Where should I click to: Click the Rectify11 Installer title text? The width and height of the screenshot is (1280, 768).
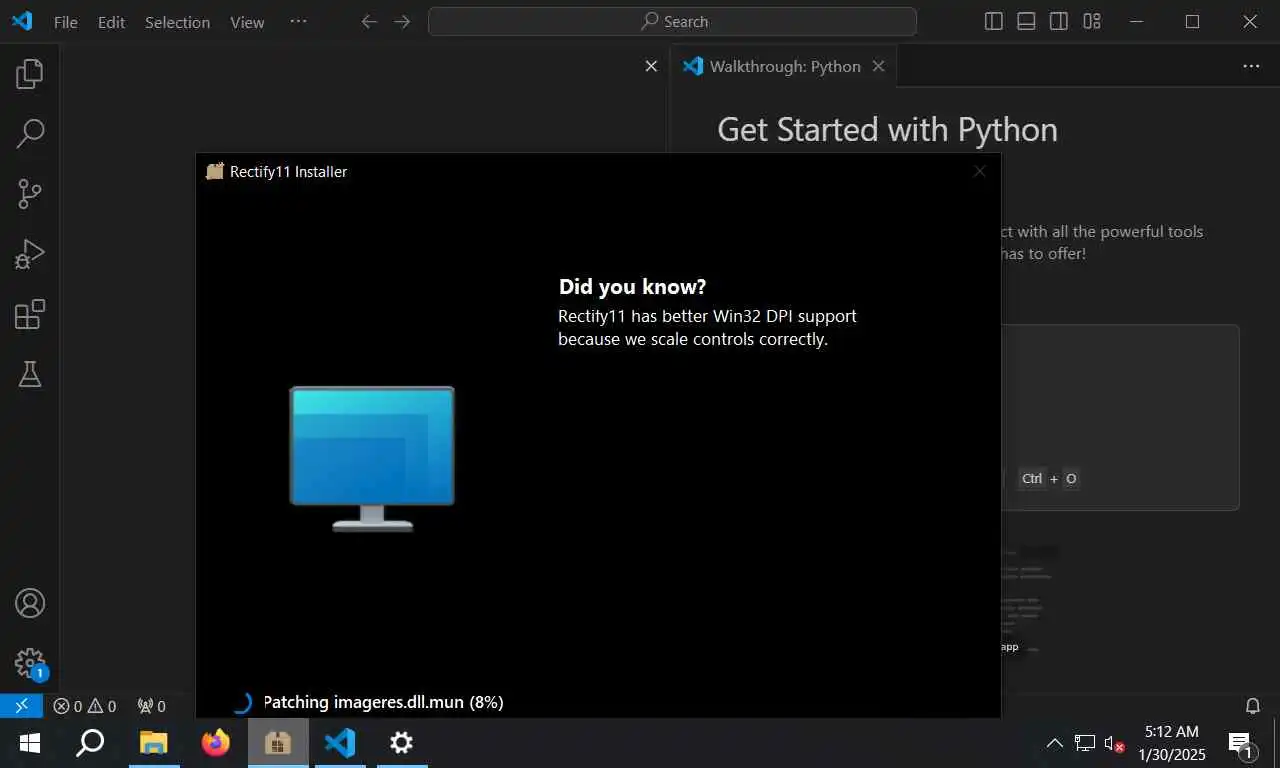[288, 172]
